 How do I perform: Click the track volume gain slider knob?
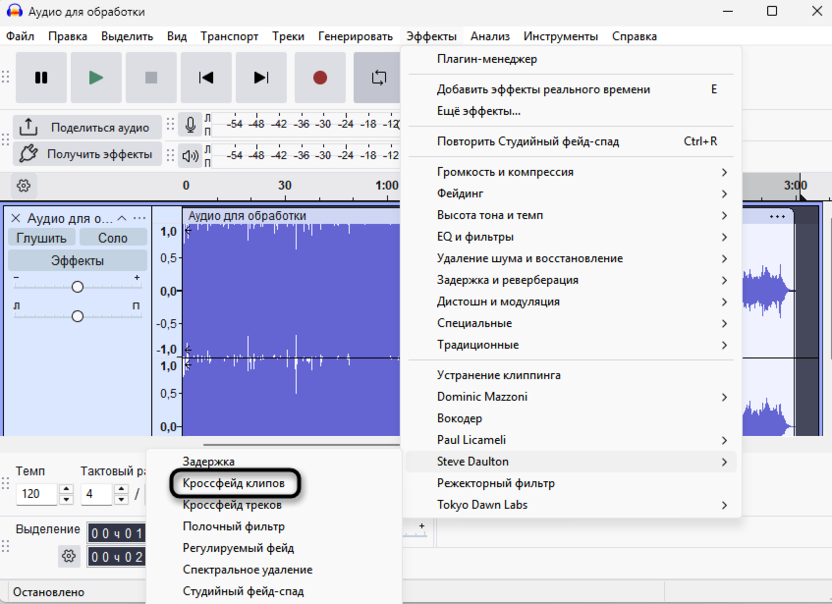click(x=77, y=287)
